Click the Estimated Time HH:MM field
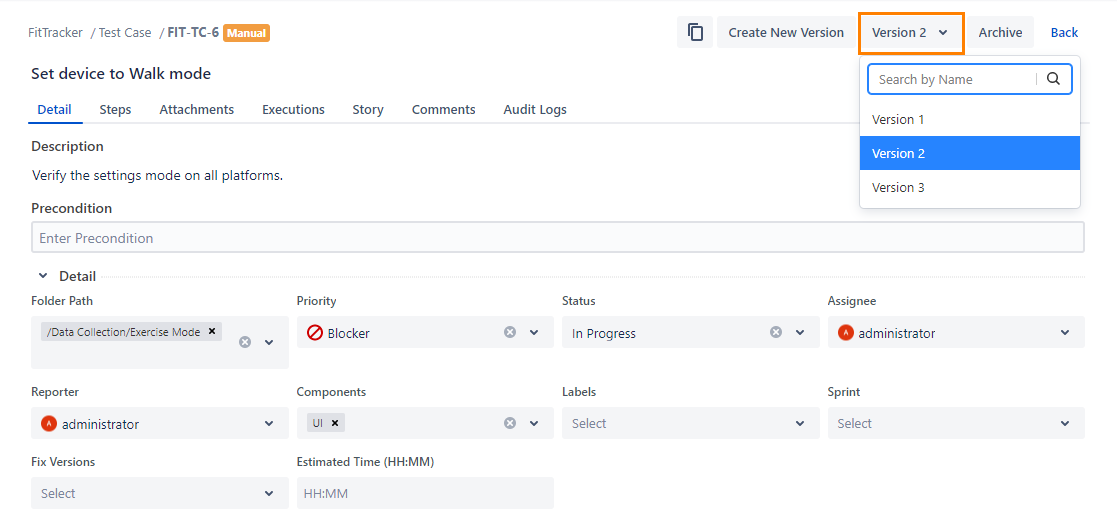 [x=424, y=493]
